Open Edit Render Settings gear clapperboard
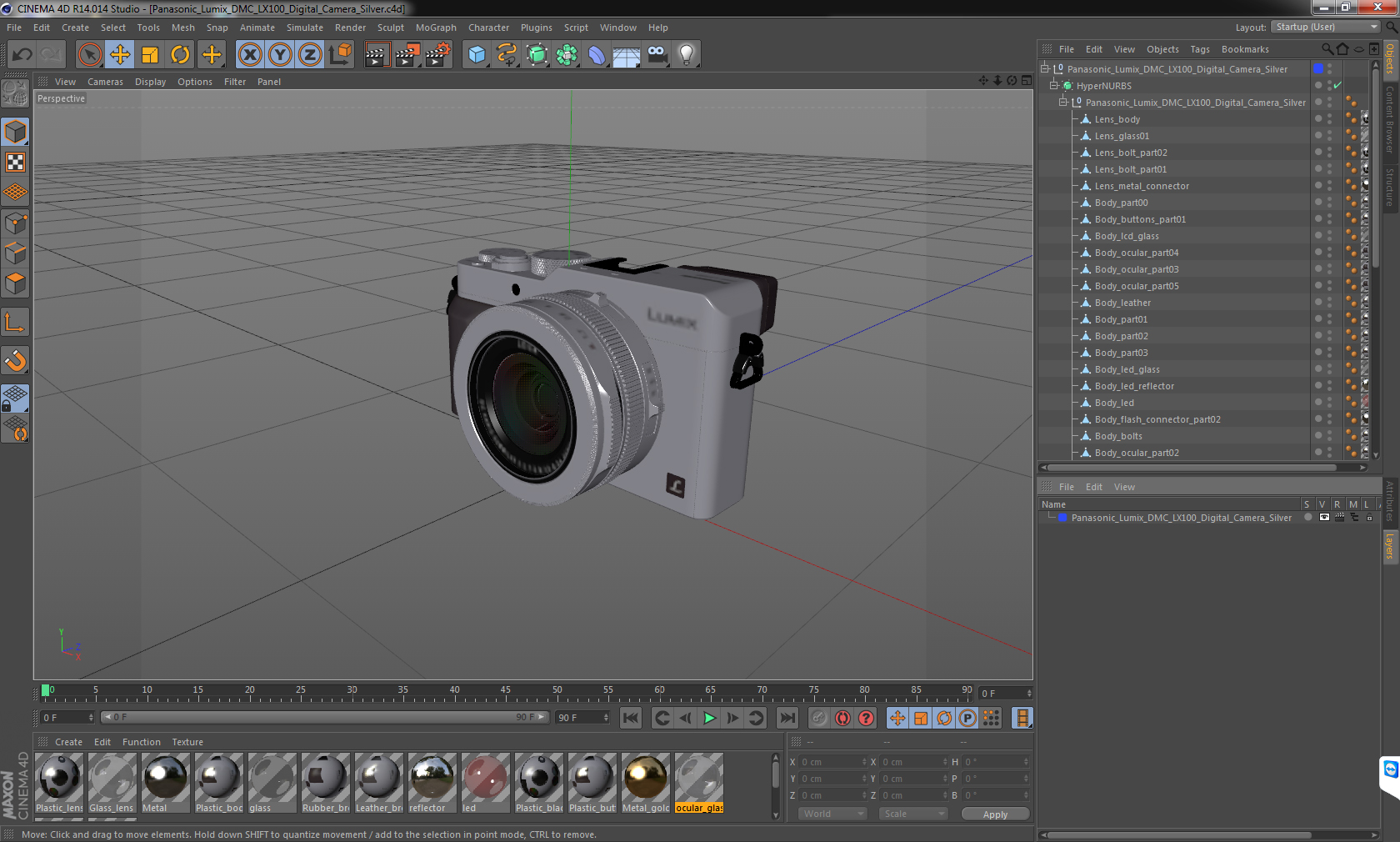 [x=438, y=55]
